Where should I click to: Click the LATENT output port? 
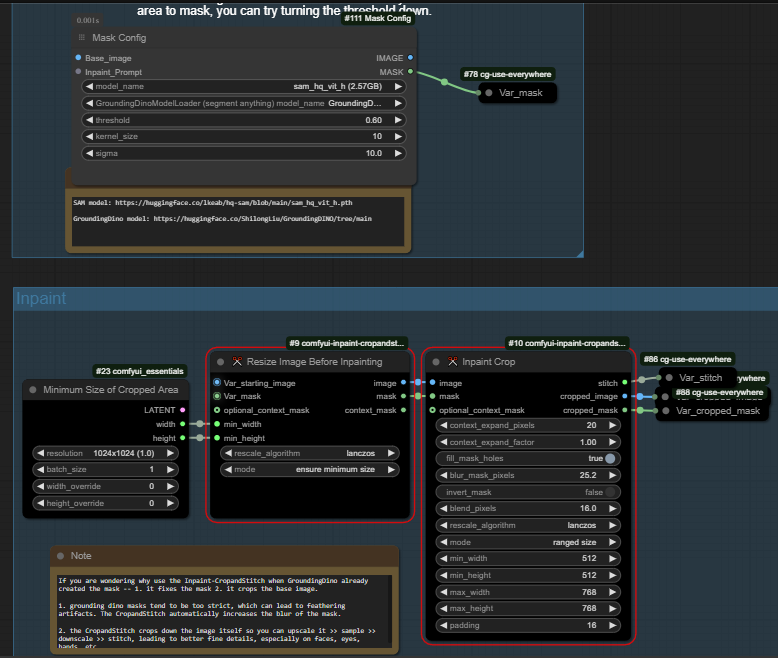(183, 410)
